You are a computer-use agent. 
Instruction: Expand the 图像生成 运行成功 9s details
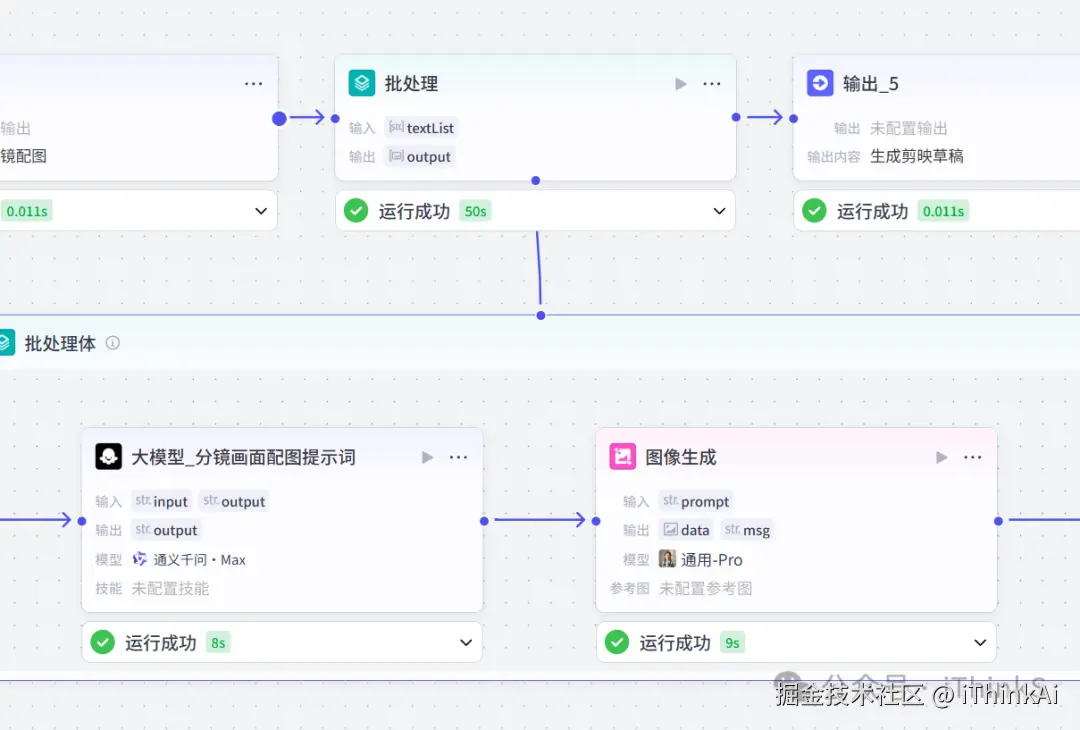979,642
